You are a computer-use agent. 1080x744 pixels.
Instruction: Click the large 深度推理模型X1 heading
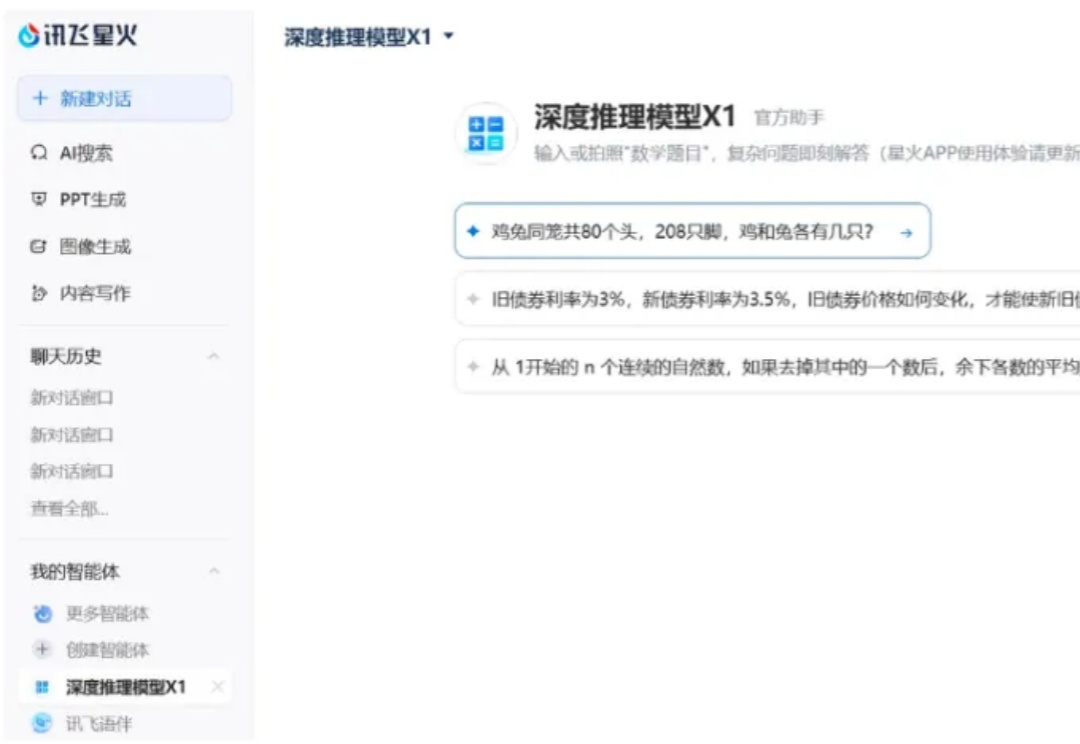[x=635, y=116]
